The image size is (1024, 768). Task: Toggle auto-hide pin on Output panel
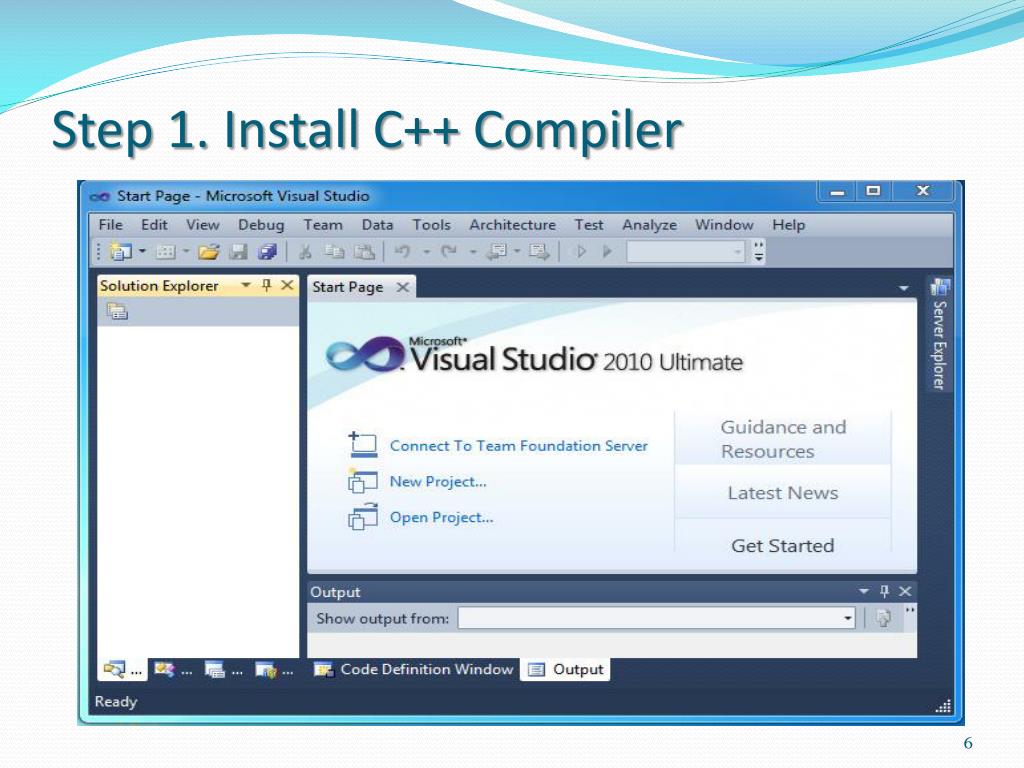click(x=884, y=591)
